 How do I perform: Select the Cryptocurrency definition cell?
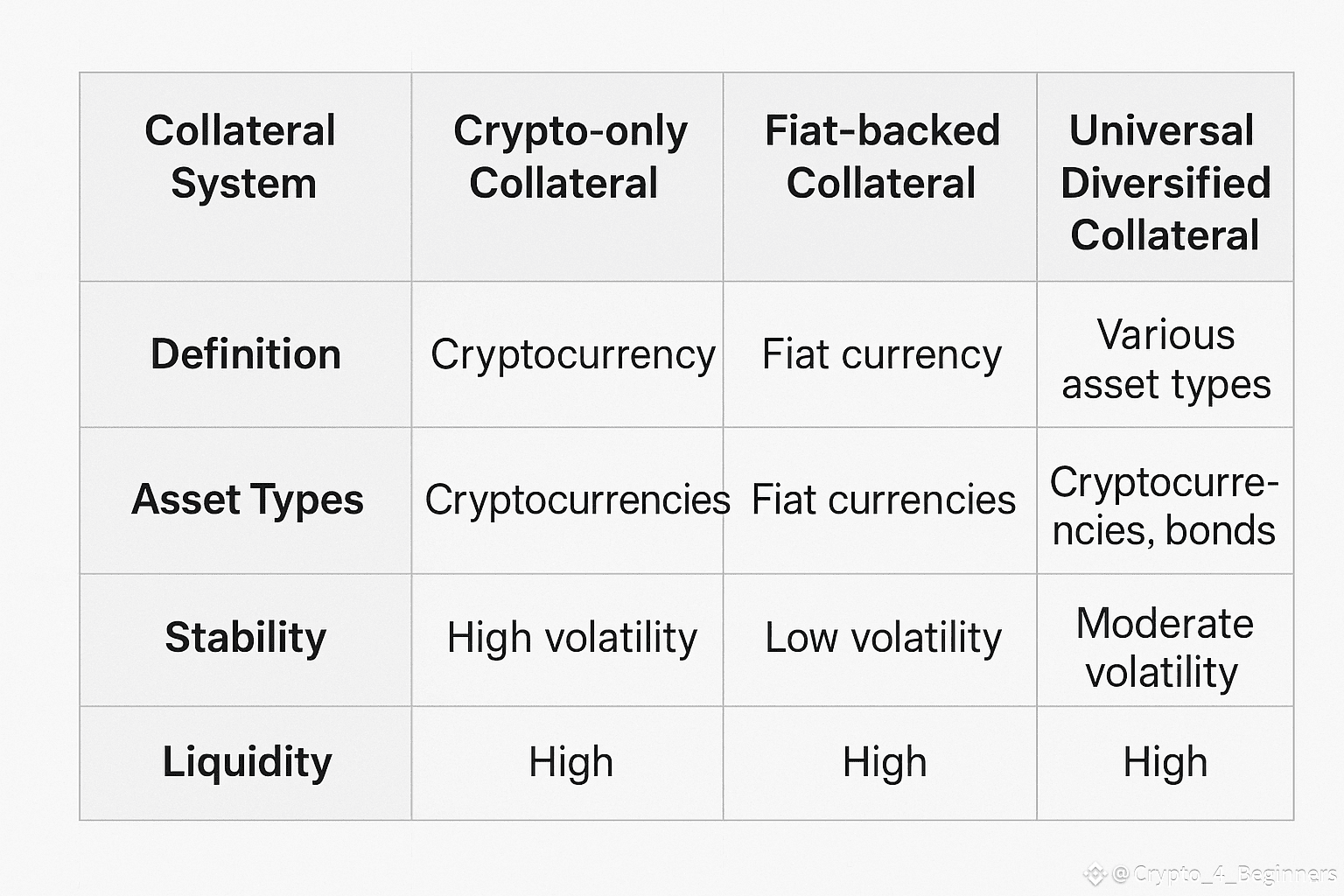tap(568, 354)
